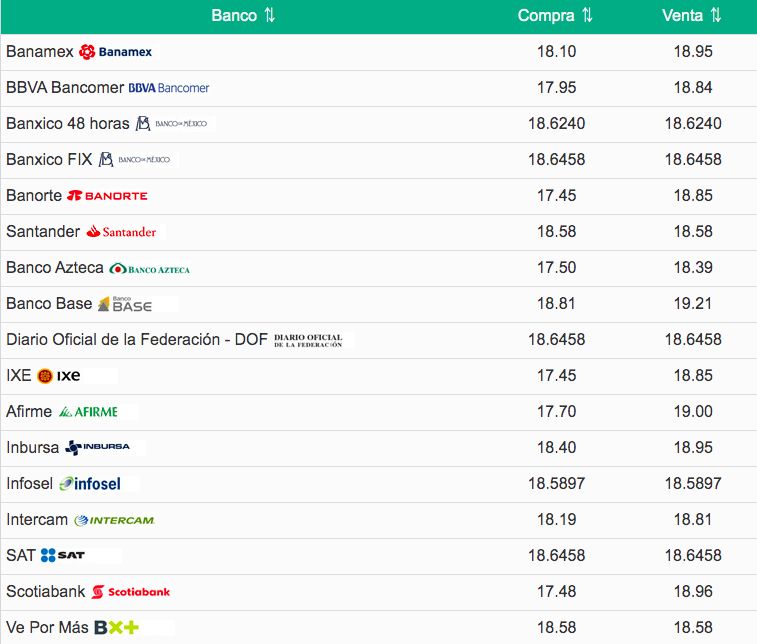Click the Venta column header label
Viewport: 757px width, 644px height.
(682, 15)
